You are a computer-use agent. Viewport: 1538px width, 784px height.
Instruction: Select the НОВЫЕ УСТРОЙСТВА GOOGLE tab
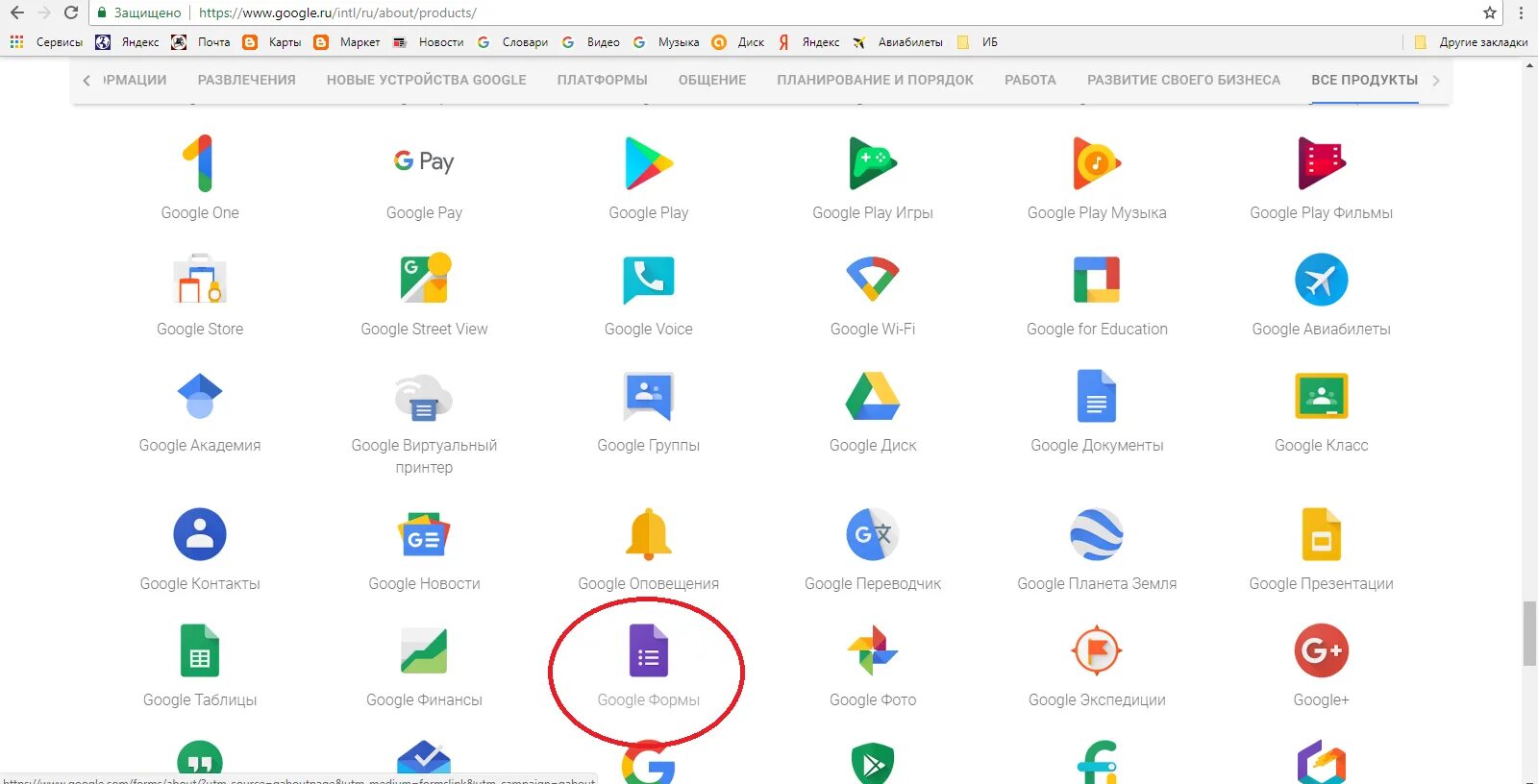click(426, 80)
